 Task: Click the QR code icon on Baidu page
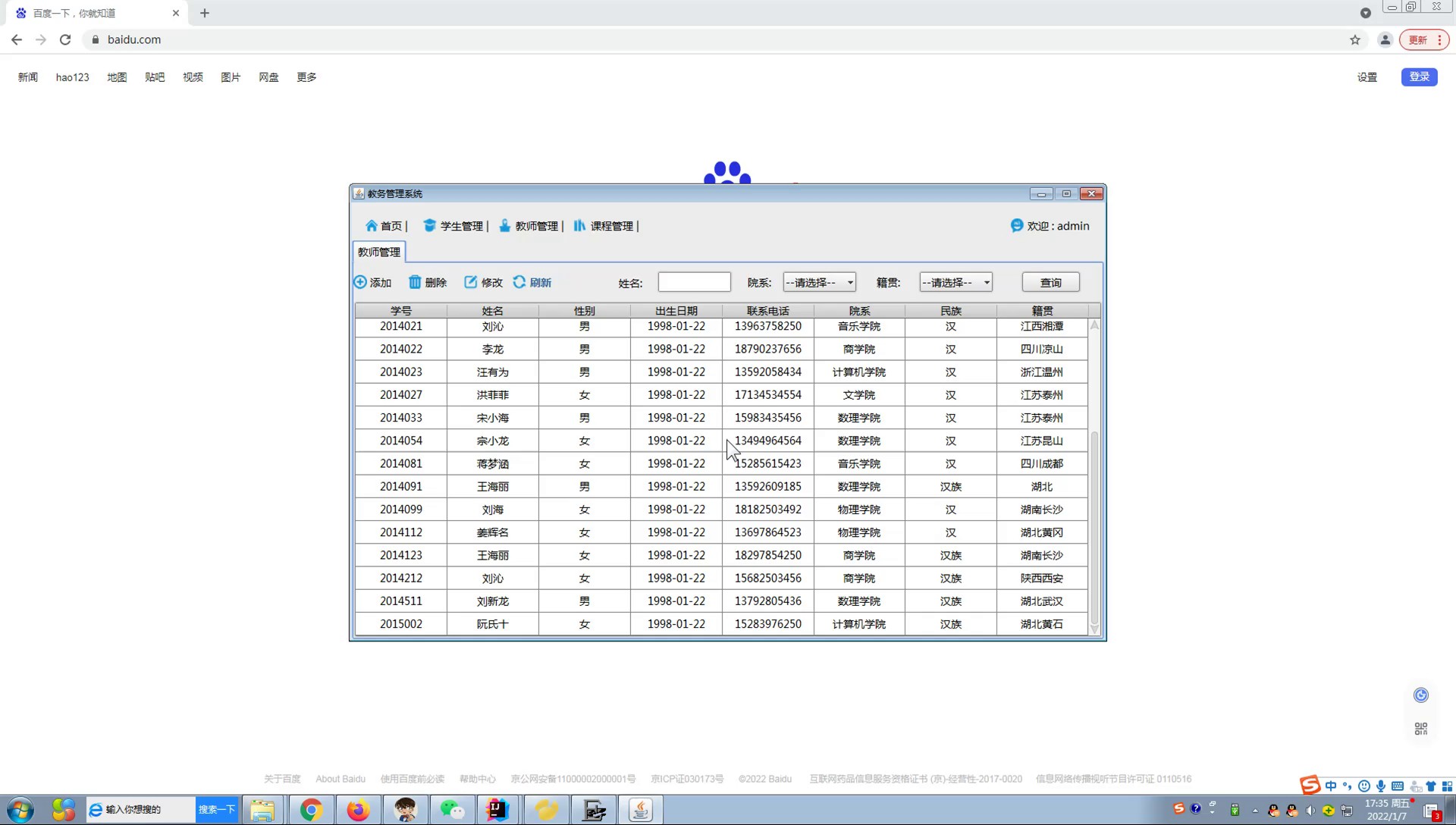(1421, 729)
